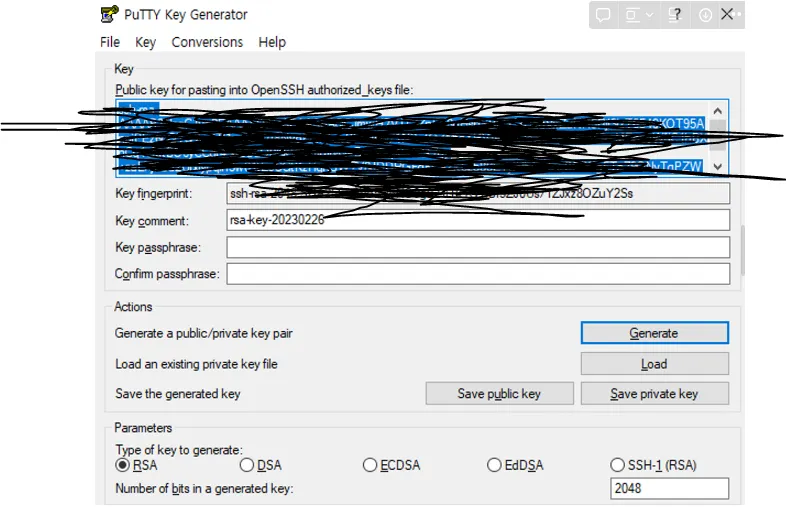Click the public key box scroll up arrow
Viewport: 786px width, 507px height.
(718, 111)
